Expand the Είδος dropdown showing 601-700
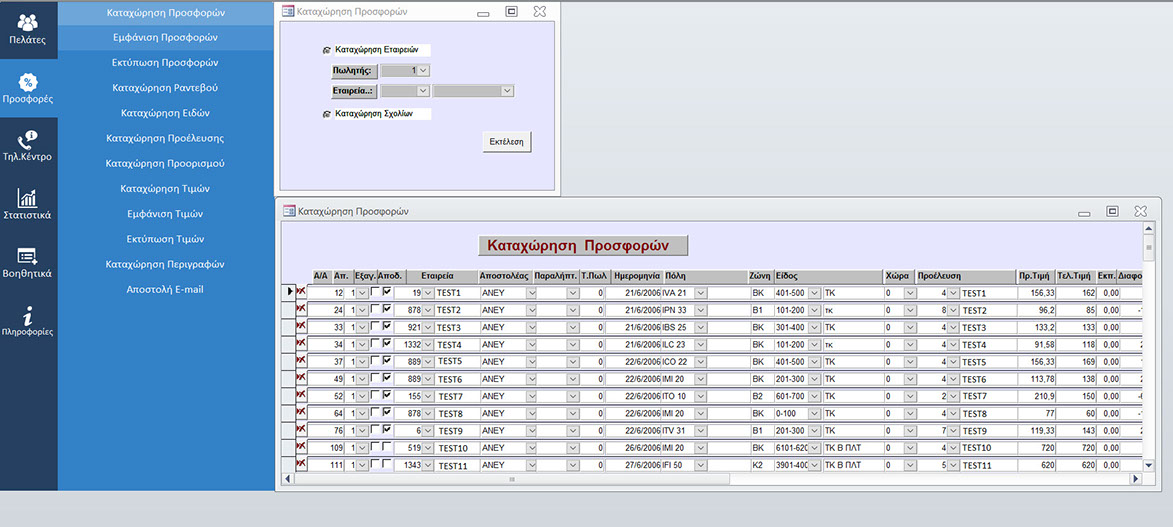 pyautogui.click(x=814, y=396)
